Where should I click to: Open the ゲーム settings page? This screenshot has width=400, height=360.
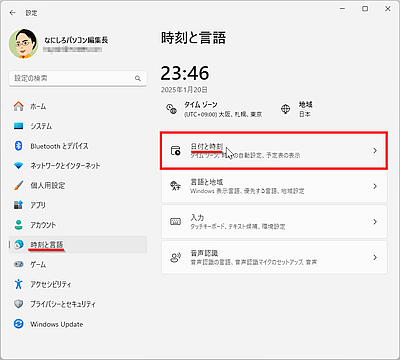[78, 264]
